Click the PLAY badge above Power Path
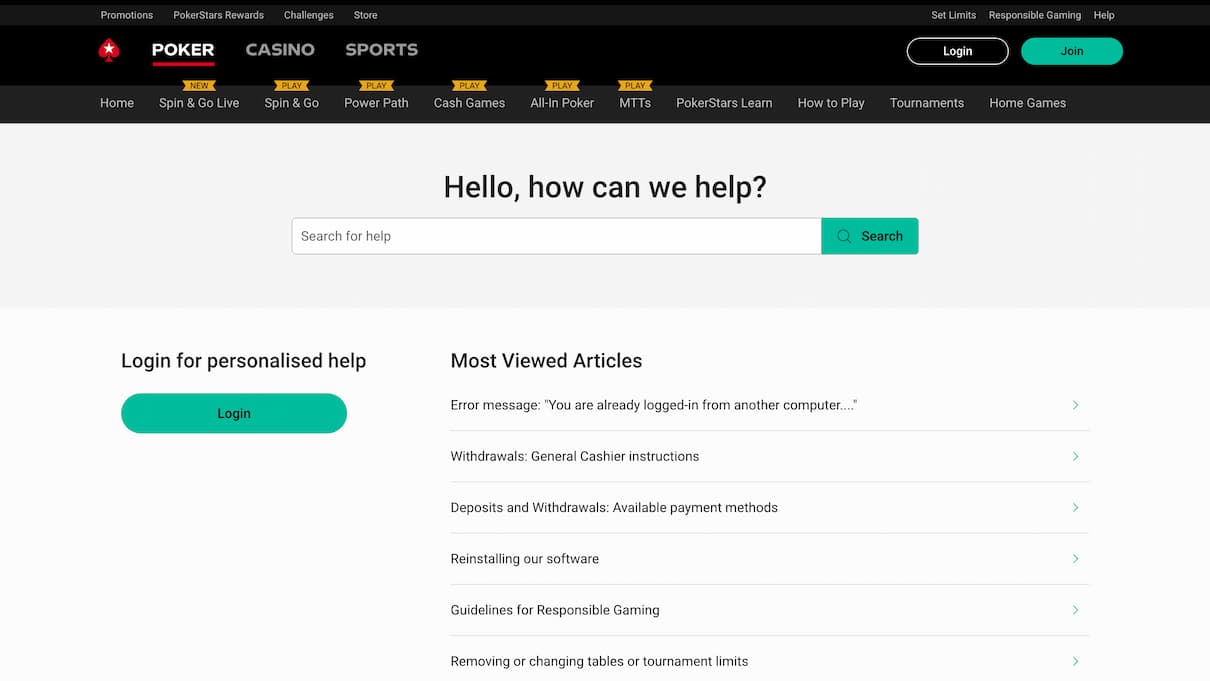 click(376, 86)
